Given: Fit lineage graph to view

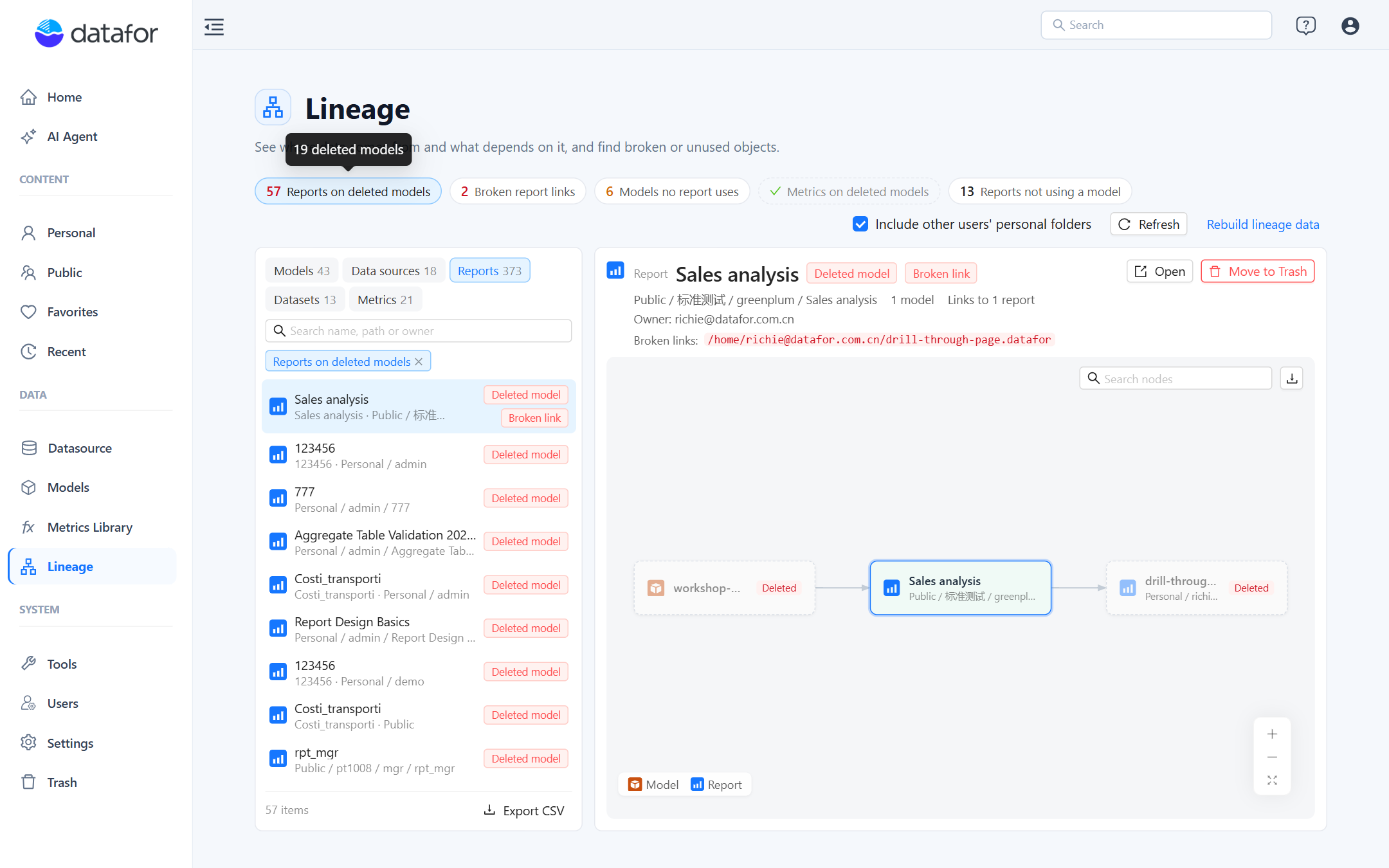Looking at the screenshot, I should [x=1272, y=781].
